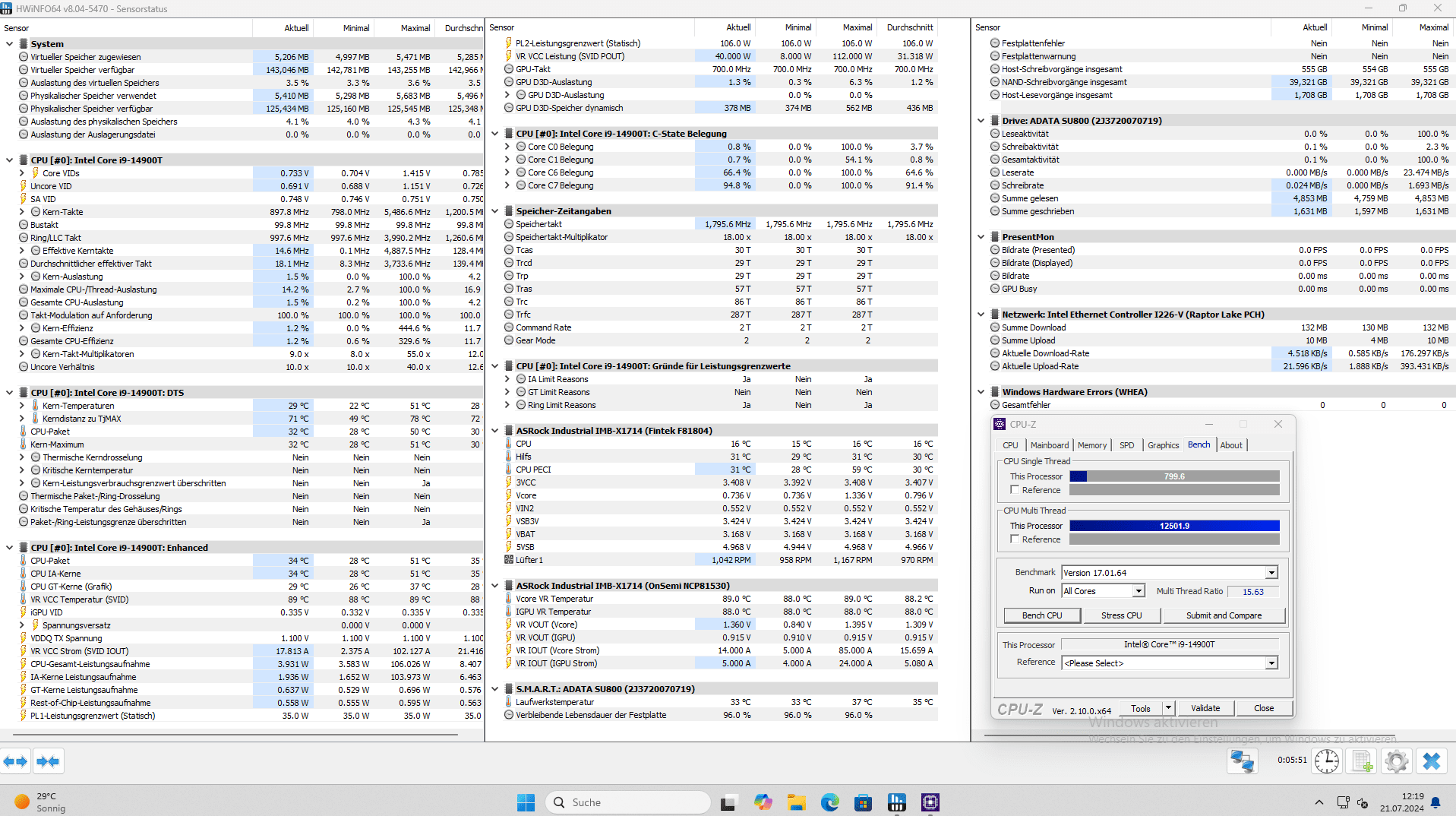Open notifications via the bell icon
Screen dimensions: 1456x816
(x=1435, y=802)
